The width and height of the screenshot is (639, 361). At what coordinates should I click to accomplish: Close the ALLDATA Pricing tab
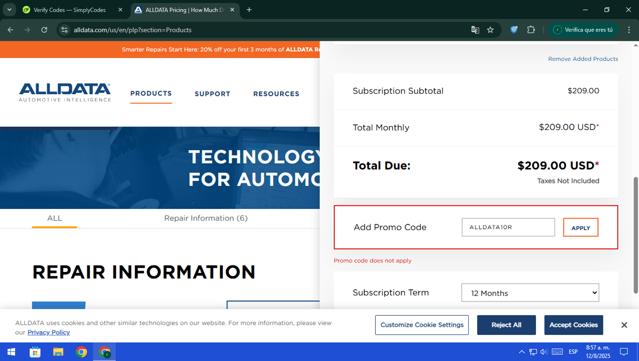[x=232, y=10]
